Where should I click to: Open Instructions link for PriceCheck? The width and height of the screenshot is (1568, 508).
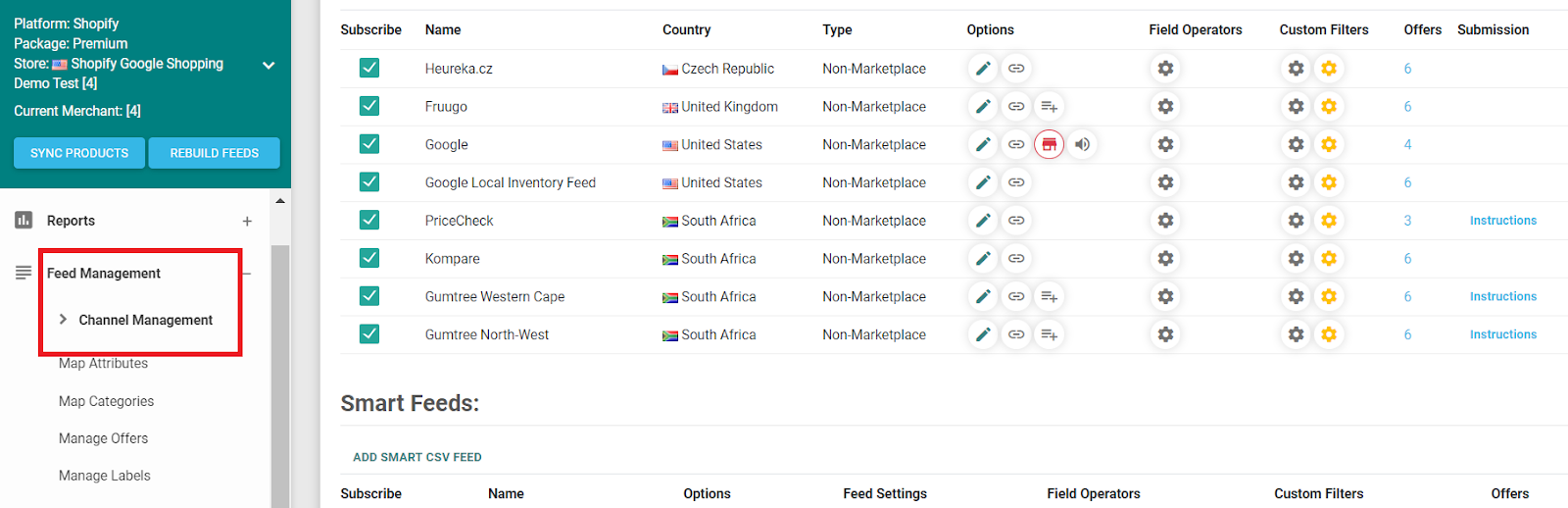[x=1502, y=221]
